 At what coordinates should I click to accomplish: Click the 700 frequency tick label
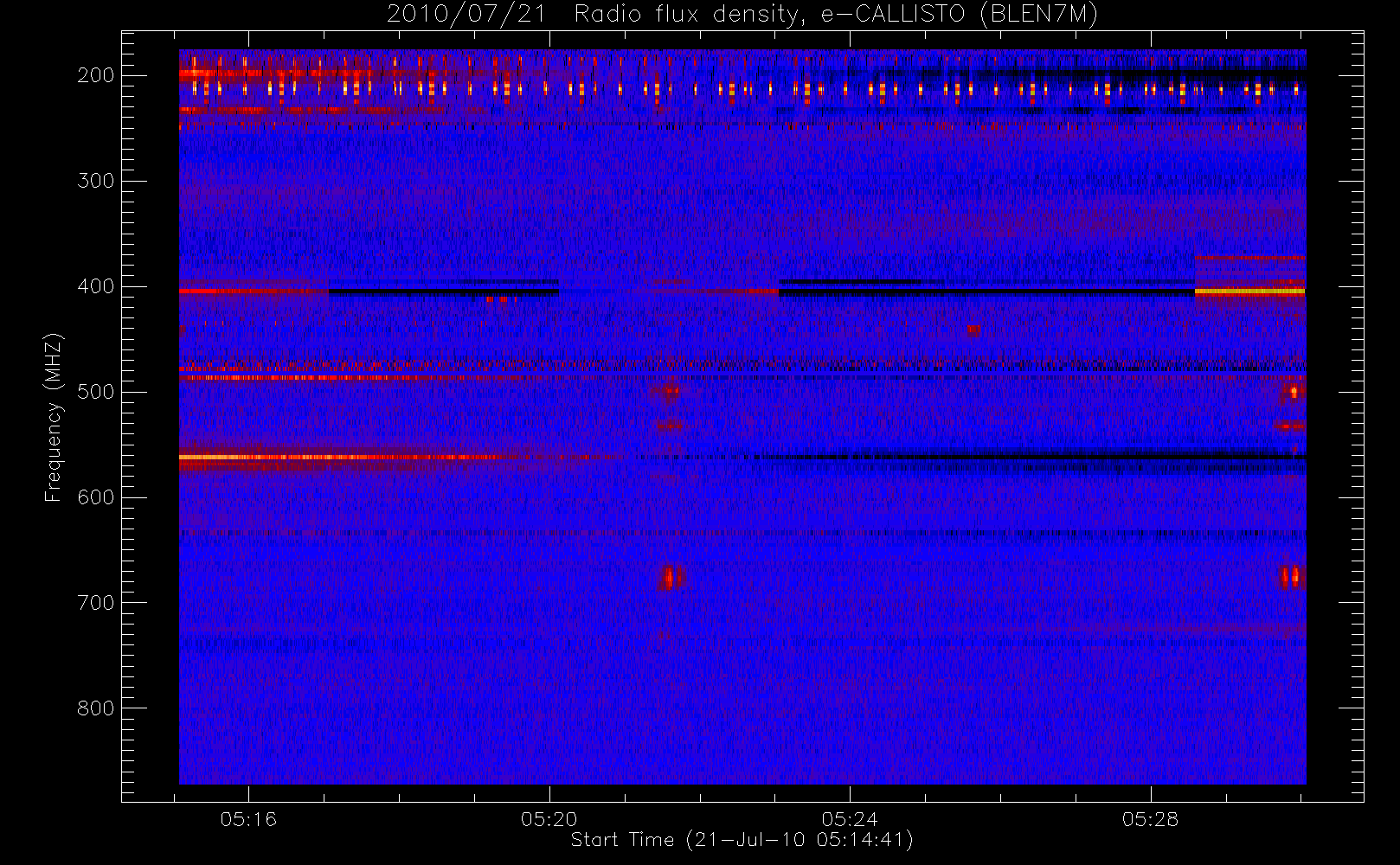[x=96, y=603]
